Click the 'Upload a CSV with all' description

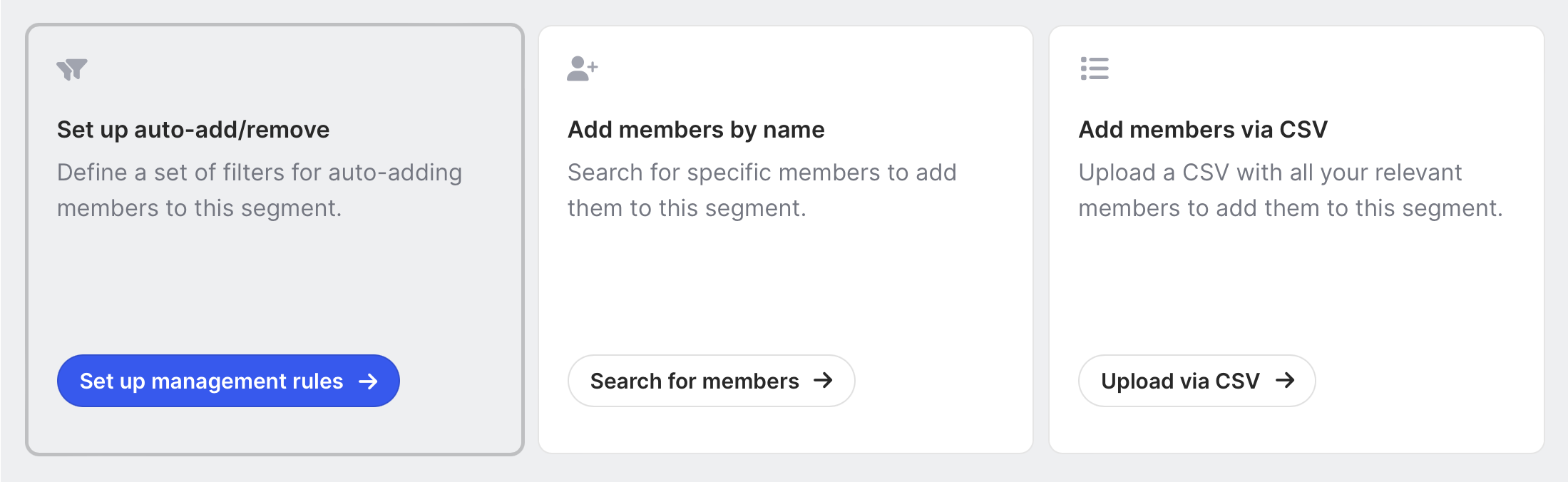pyautogui.click(x=1290, y=190)
